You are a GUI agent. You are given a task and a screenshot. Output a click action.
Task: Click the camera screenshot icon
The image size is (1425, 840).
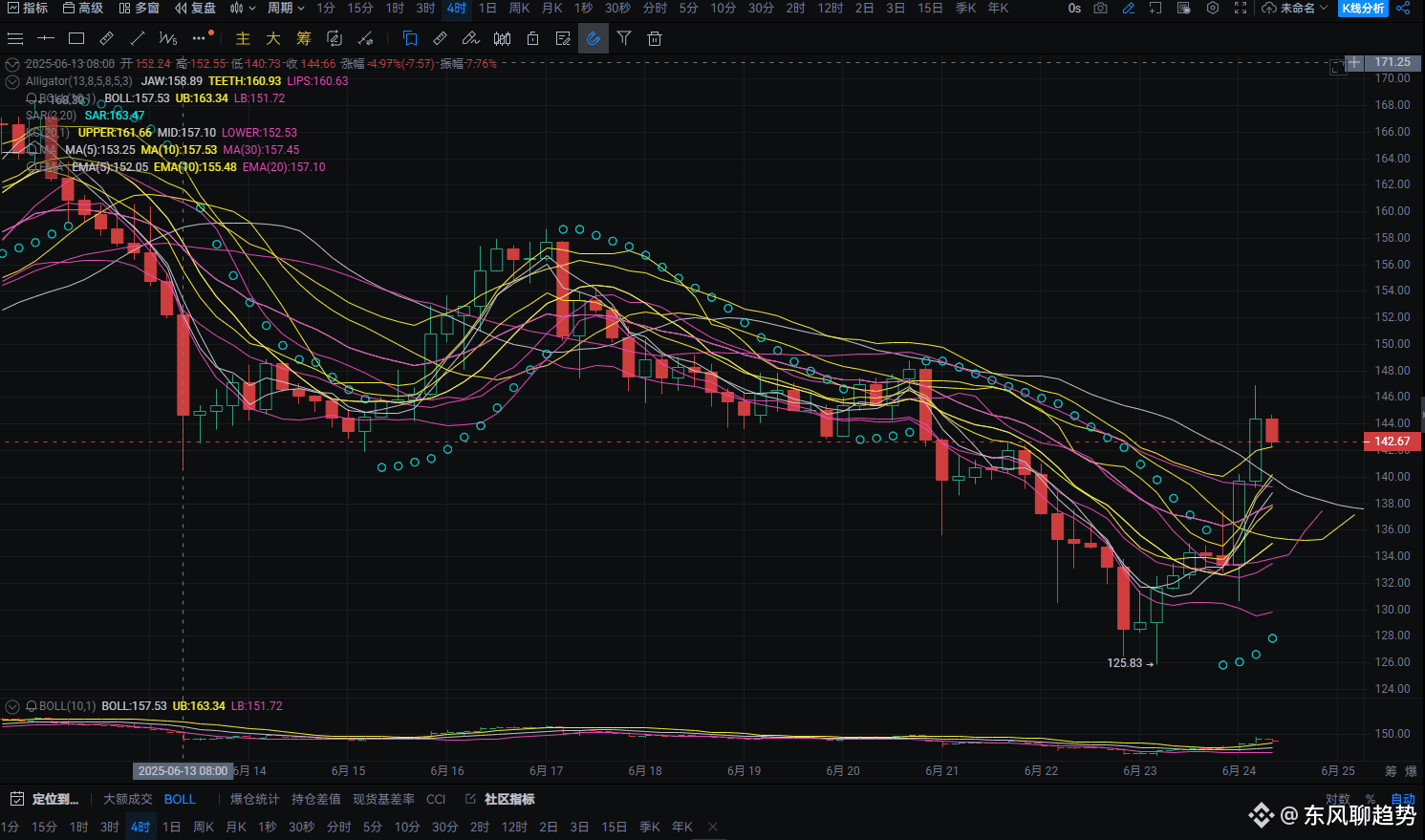1101,8
